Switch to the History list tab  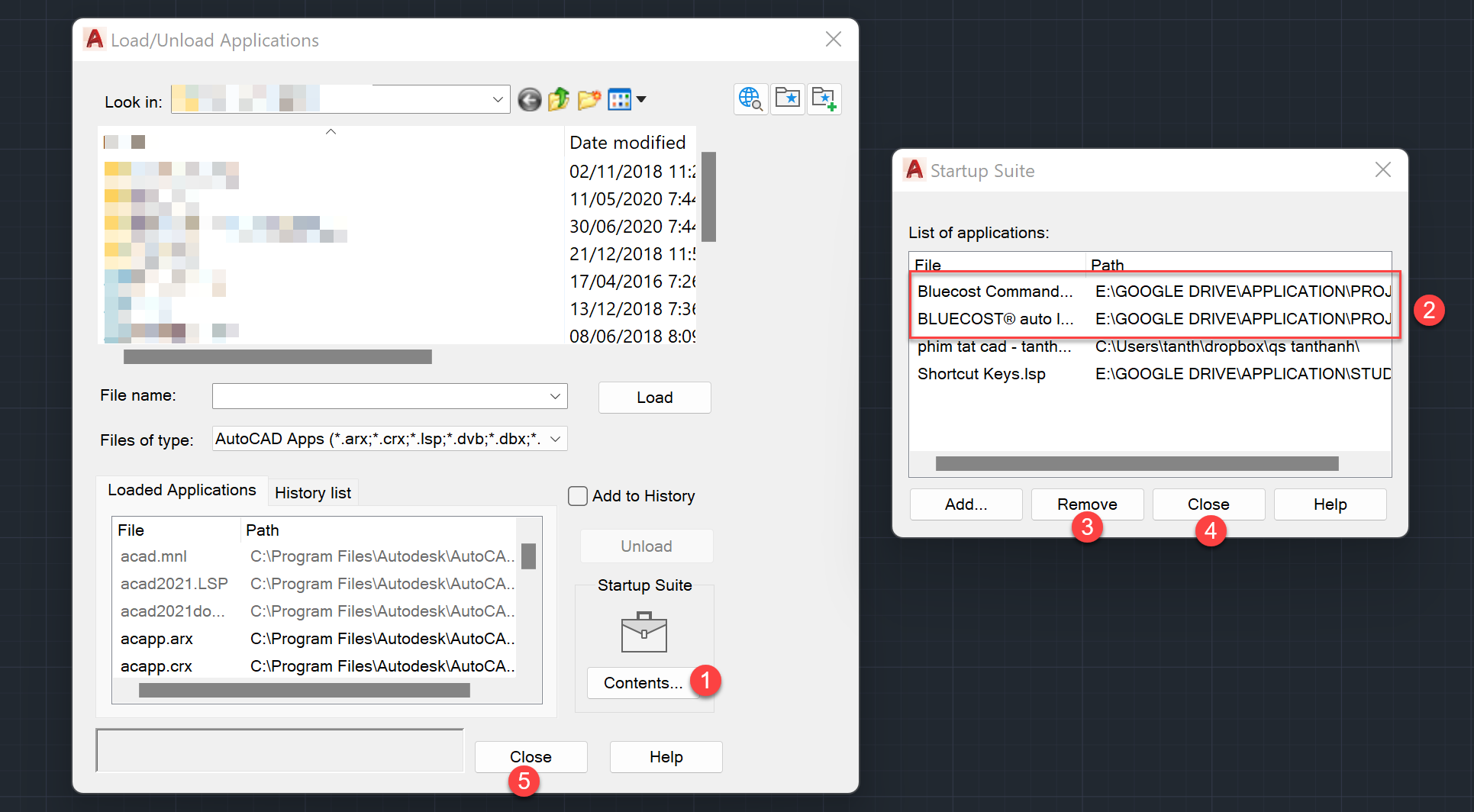pyautogui.click(x=312, y=493)
